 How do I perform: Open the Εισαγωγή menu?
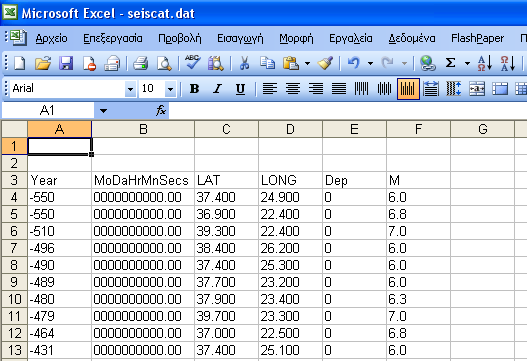240,38
